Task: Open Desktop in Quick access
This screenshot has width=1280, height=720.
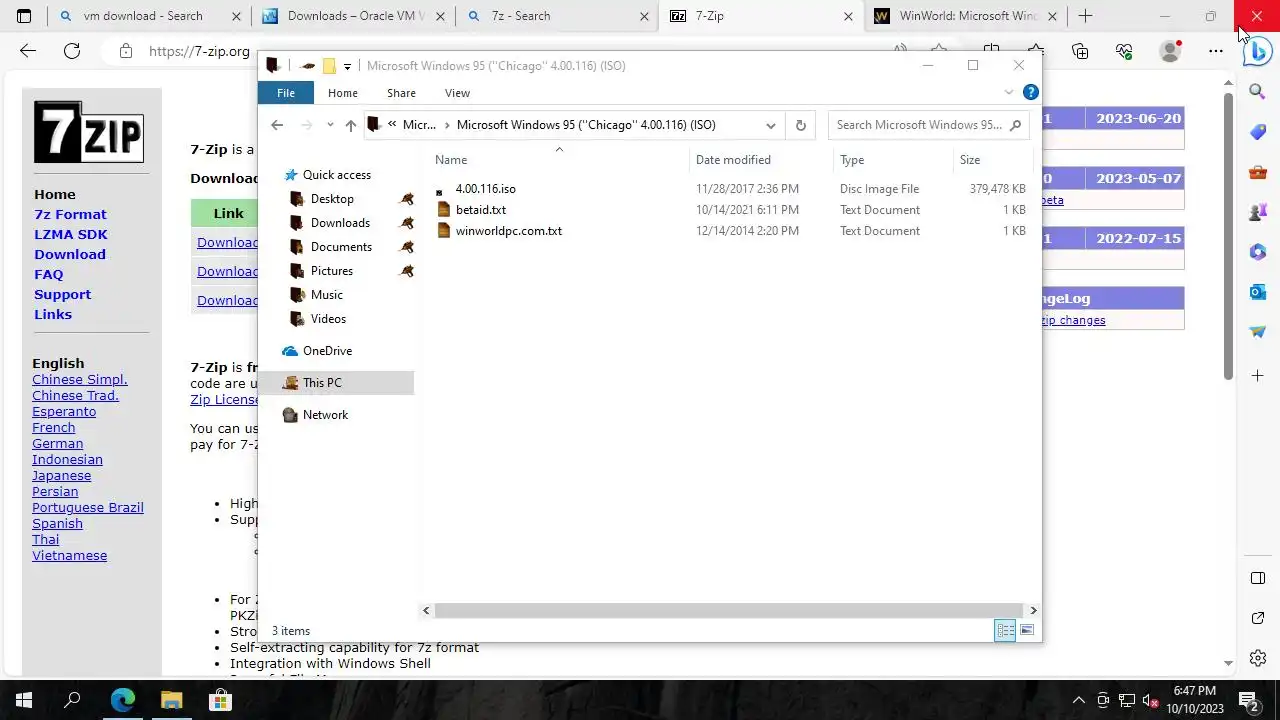Action: (332, 199)
